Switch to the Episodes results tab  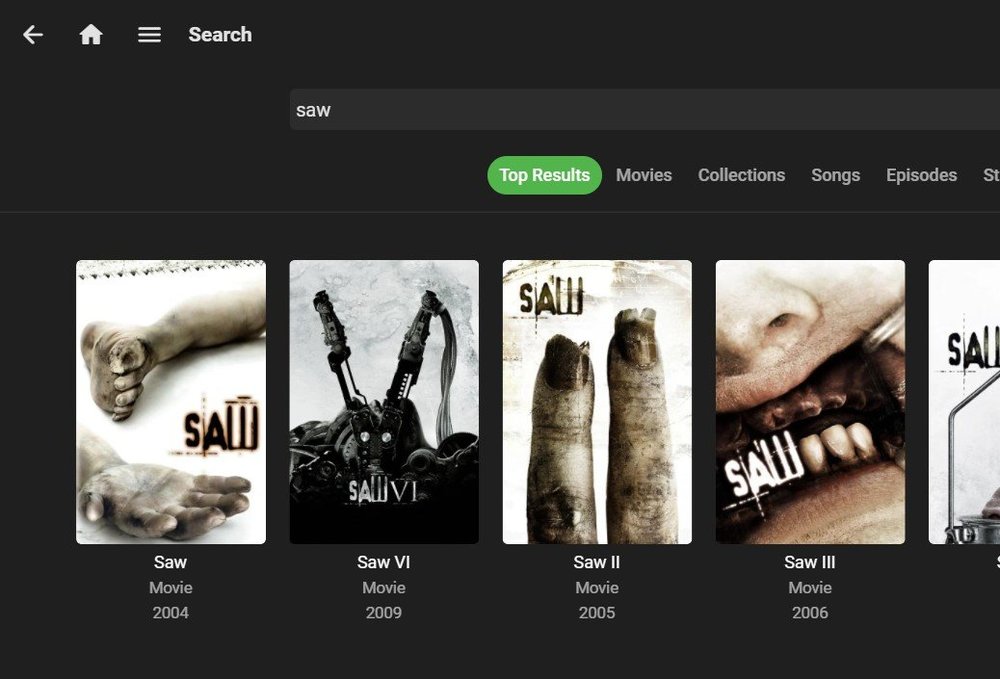coord(921,174)
